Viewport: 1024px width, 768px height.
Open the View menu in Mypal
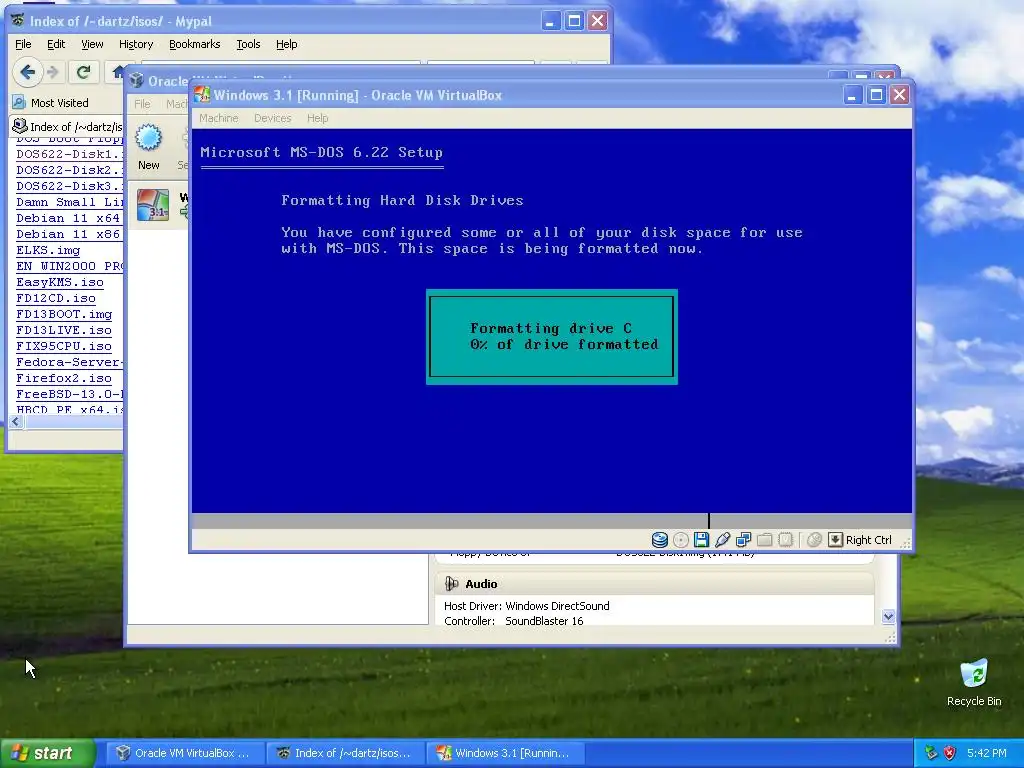click(92, 44)
